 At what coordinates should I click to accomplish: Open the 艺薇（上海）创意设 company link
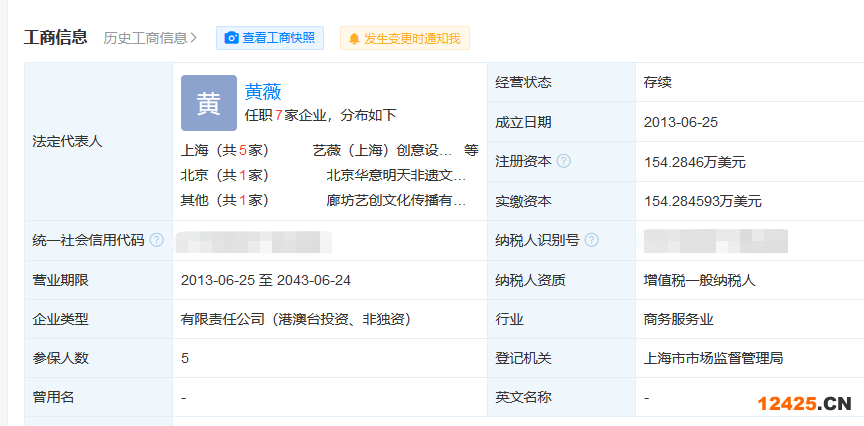coord(383,150)
